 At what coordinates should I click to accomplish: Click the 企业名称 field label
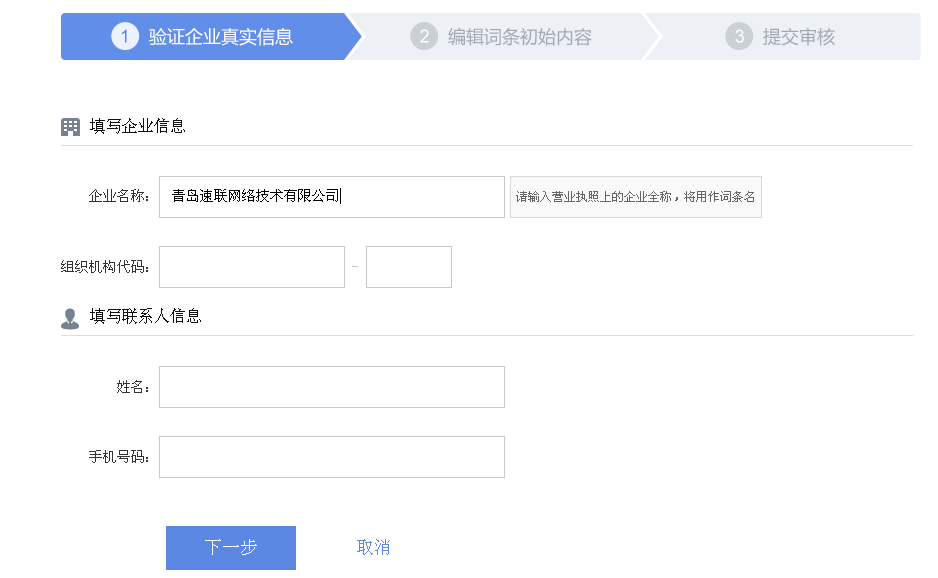click(x=117, y=196)
